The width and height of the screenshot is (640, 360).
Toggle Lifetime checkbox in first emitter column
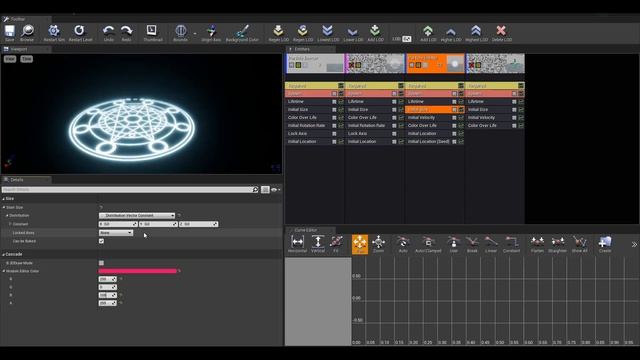[x=334, y=102]
